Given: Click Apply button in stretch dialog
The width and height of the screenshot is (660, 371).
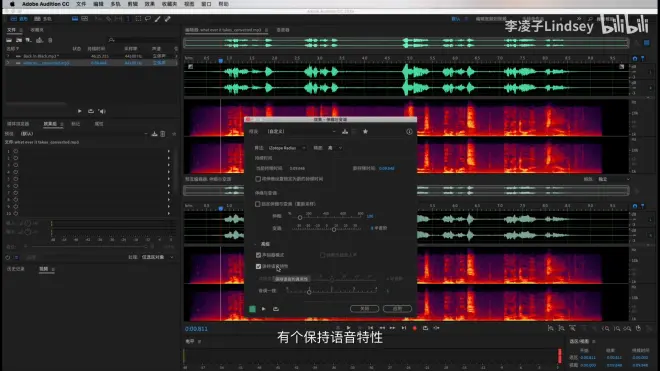Looking at the screenshot, I should [x=397, y=309].
